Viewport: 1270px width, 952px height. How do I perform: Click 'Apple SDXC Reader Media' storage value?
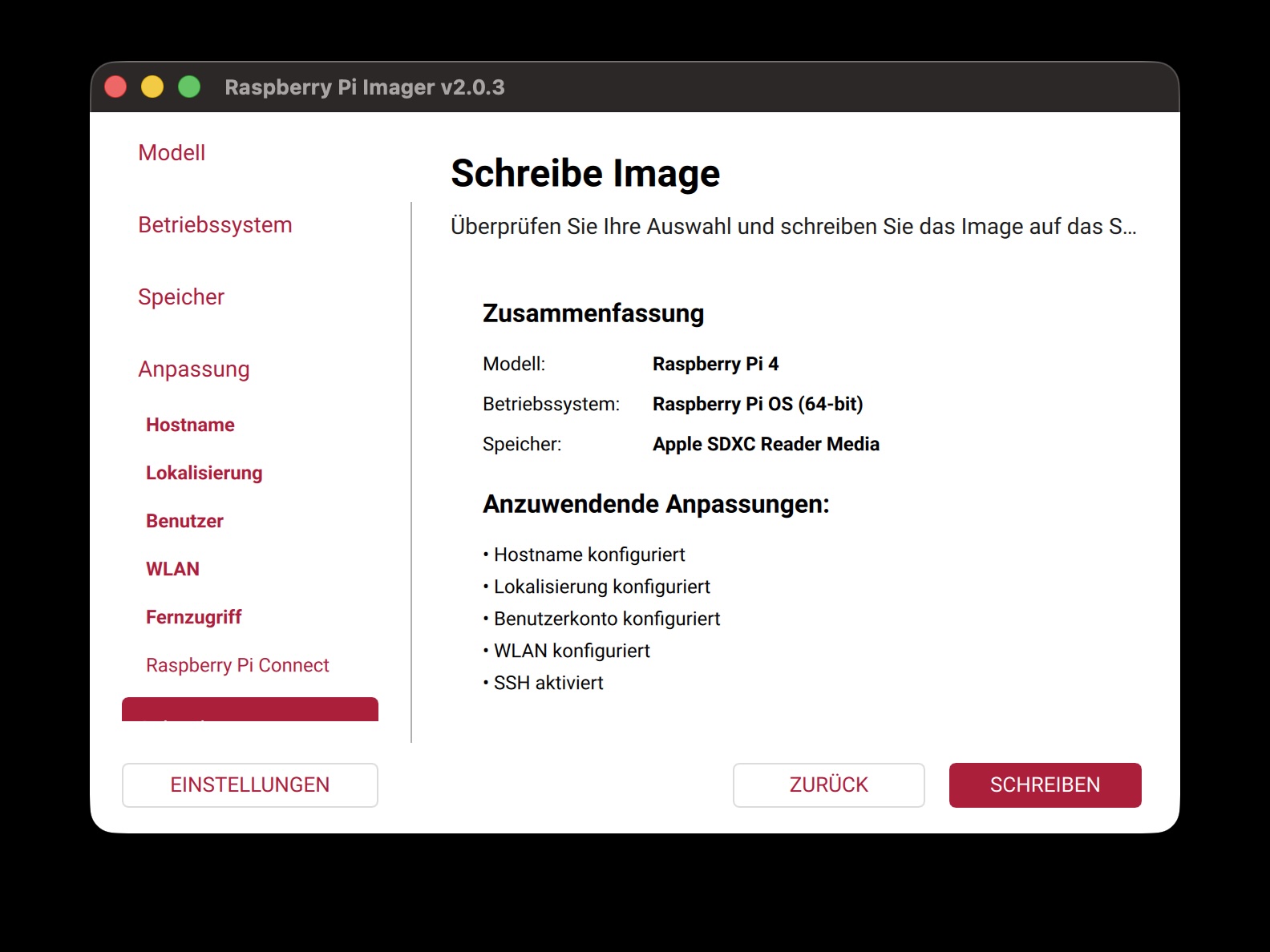pyautogui.click(x=766, y=444)
